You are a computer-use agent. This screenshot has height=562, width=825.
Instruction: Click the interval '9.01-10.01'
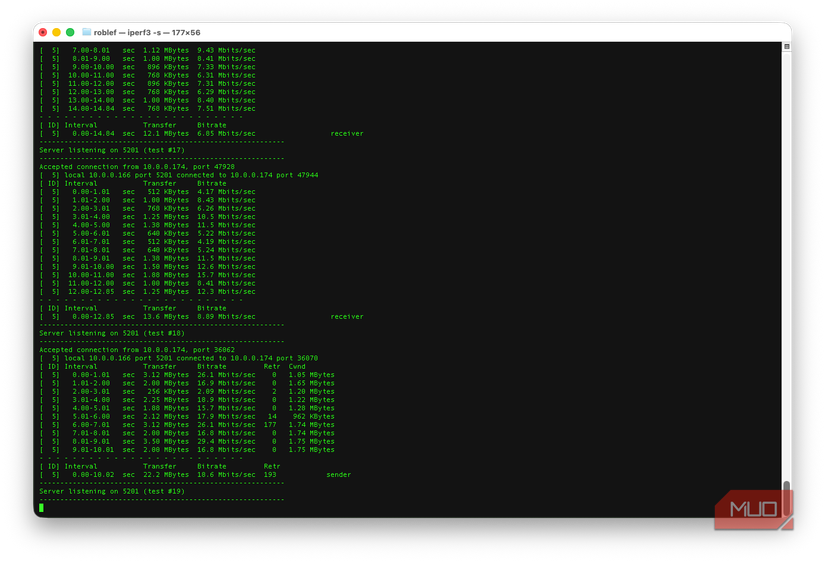point(93,450)
